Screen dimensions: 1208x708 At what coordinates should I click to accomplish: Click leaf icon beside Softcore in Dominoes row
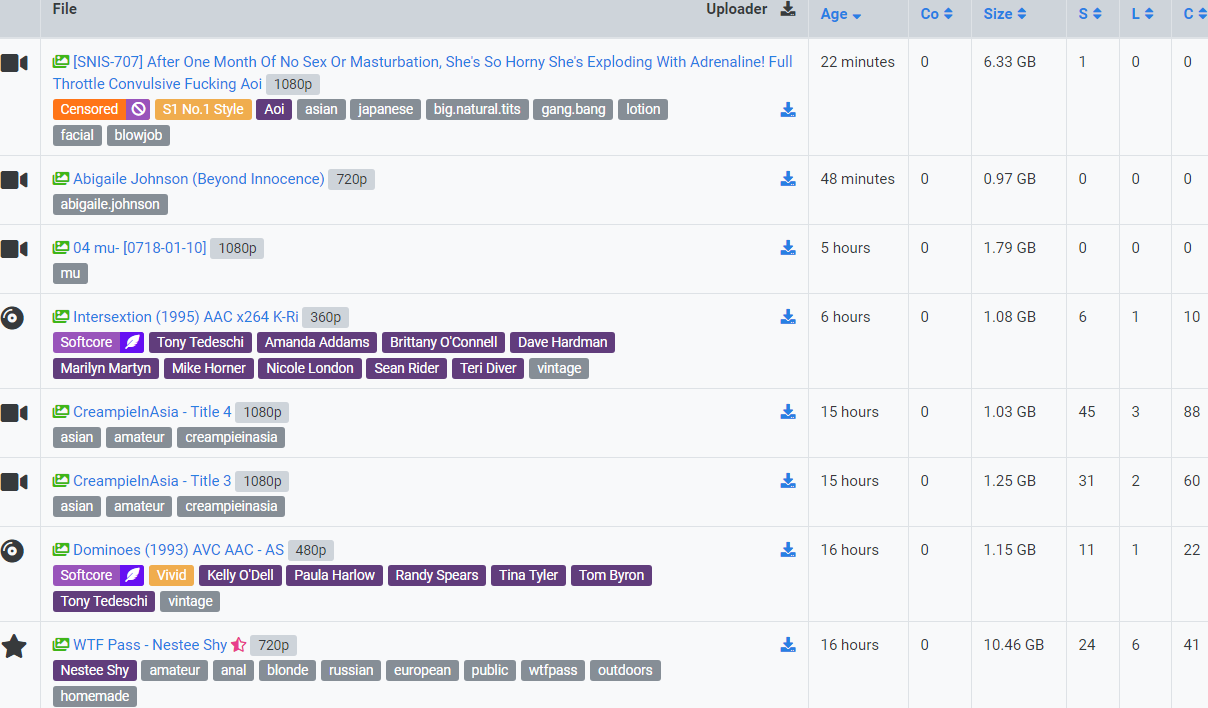pyautogui.click(x=132, y=576)
